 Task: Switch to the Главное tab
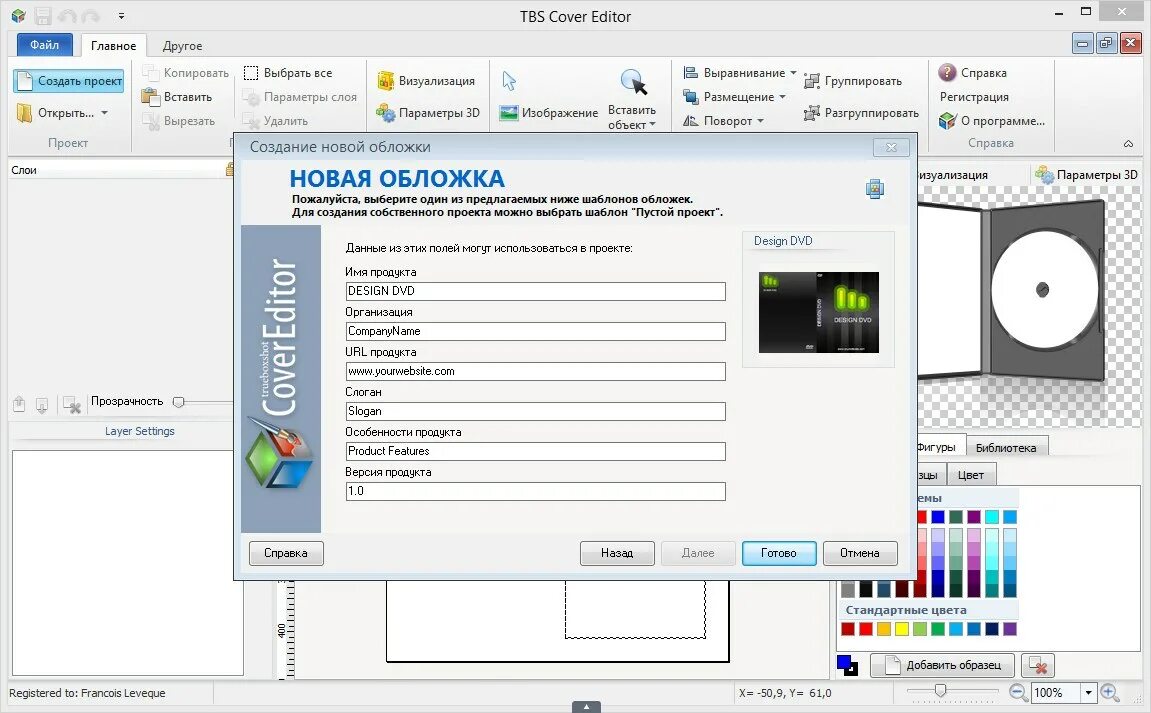pos(113,46)
